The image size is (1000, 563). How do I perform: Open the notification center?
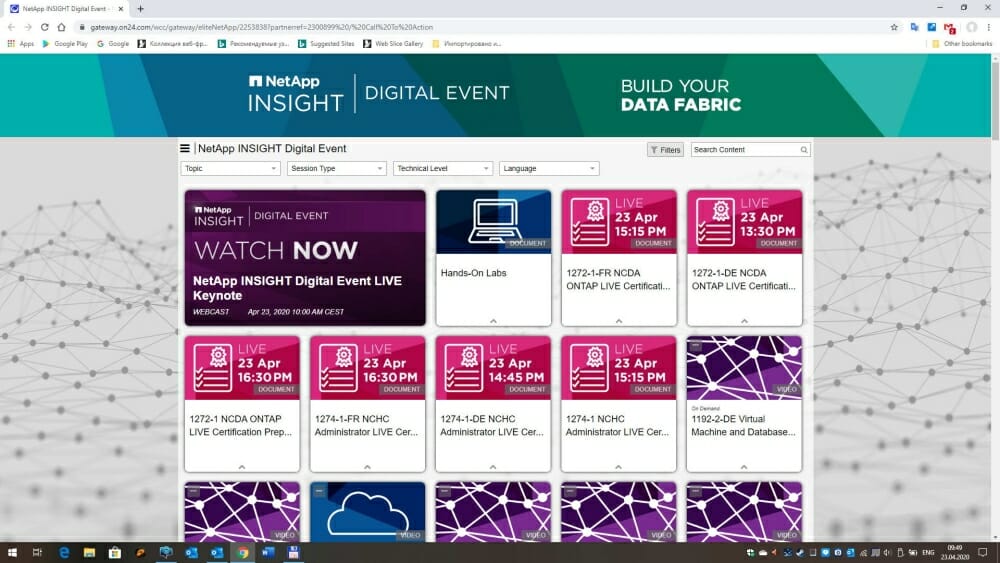pos(983,552)
